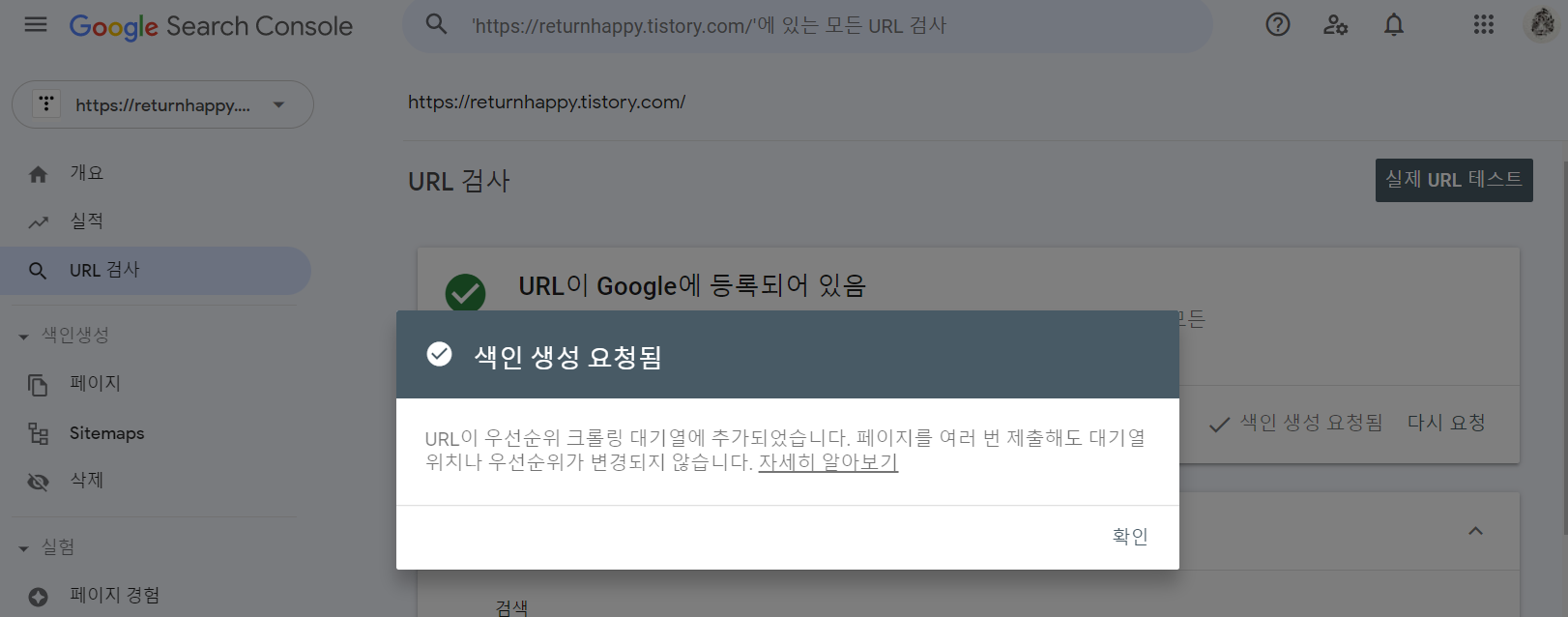Click the returnhappy.tistory.com URL text

point(546,102)
